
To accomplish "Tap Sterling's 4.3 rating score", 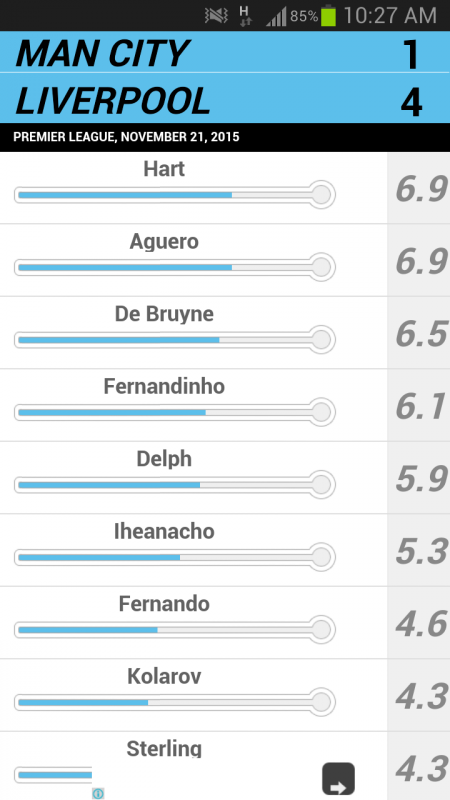I will 421,769.
